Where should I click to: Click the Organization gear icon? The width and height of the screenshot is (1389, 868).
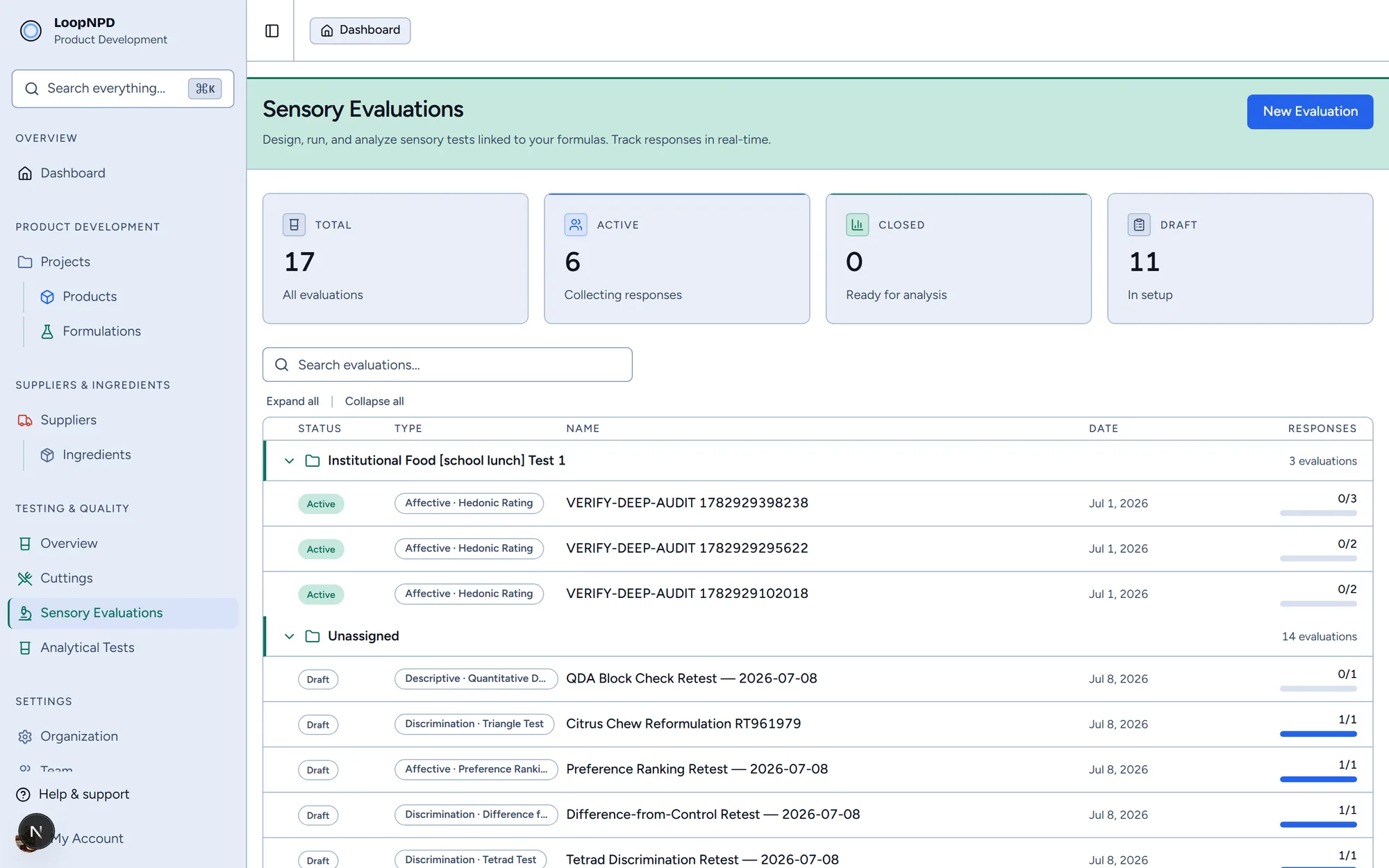pos(25,737)
